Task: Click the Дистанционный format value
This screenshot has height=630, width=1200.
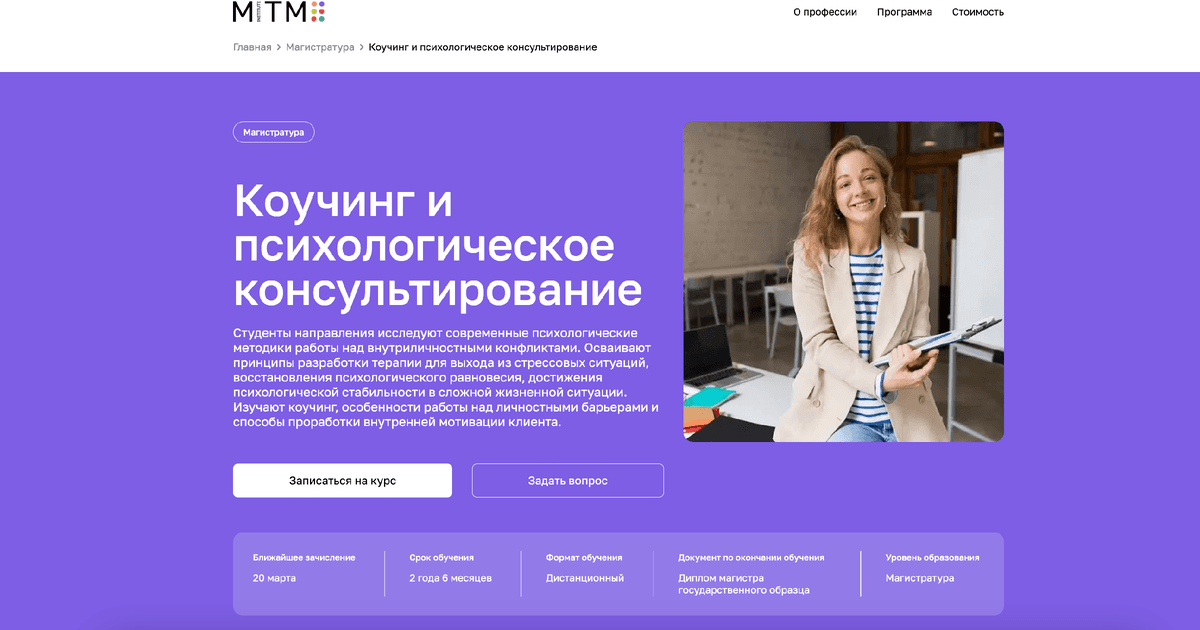Action: point(585,578)
